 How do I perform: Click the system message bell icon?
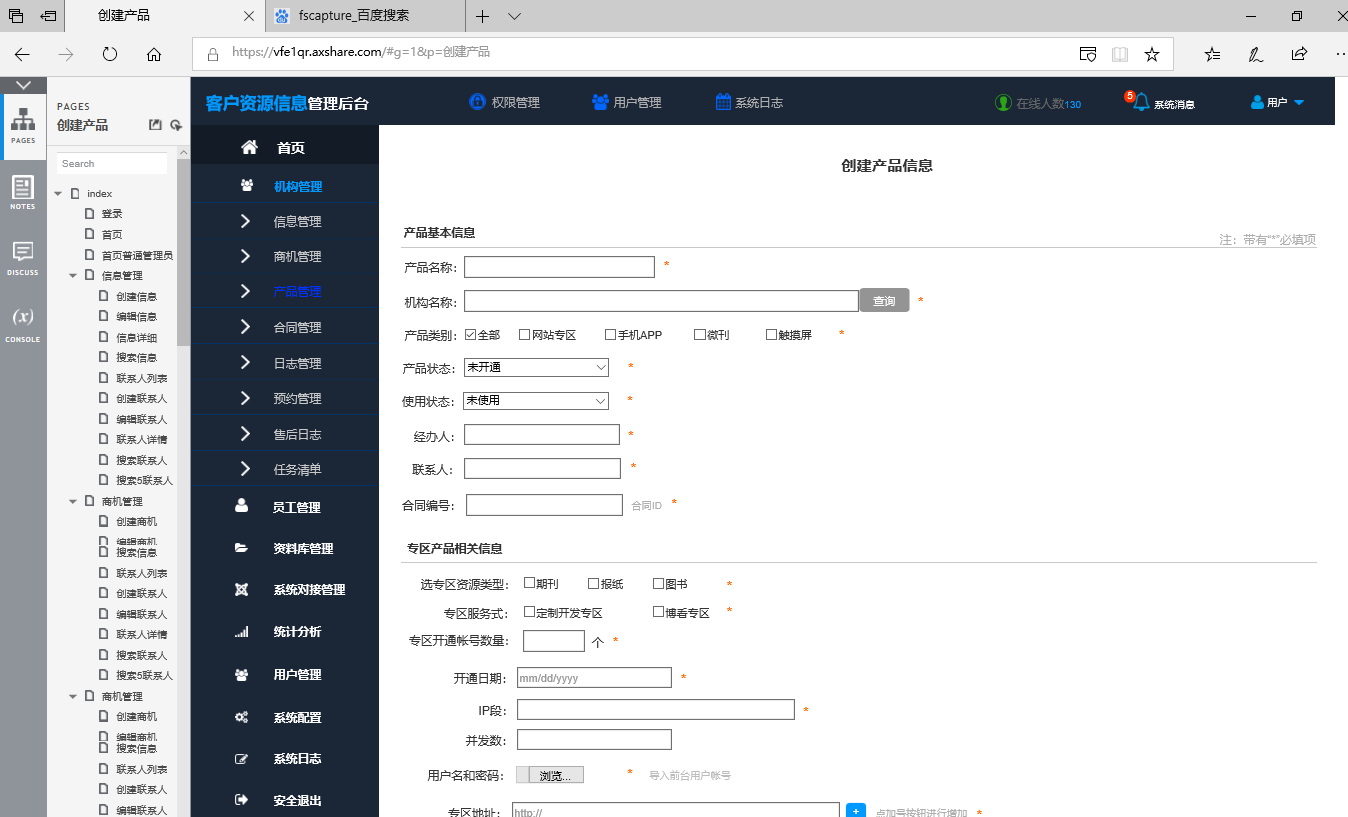click(x=1141, y=102)
